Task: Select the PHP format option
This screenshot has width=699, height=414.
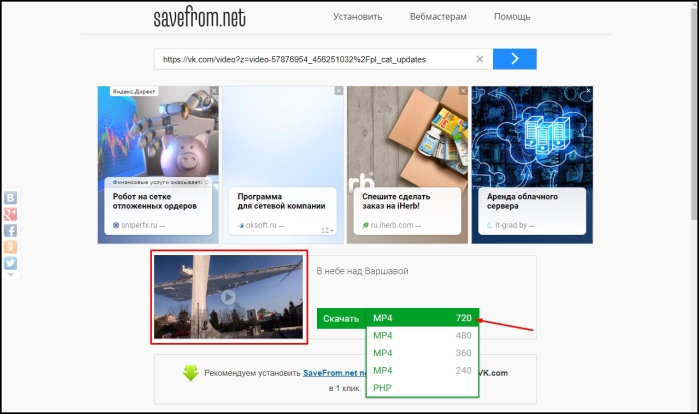Action: [422, 388]
